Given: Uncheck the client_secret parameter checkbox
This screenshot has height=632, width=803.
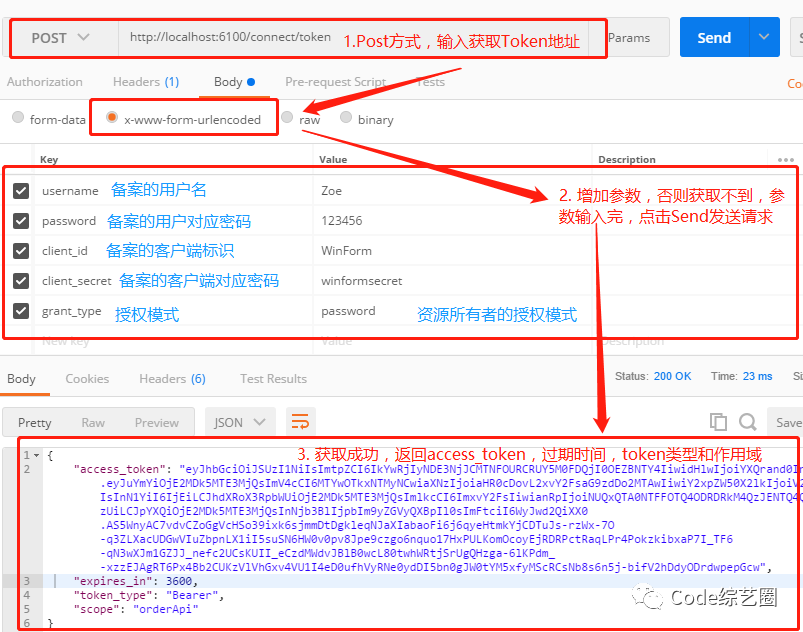Looking at the screenshot, I should tap(20, 281).
